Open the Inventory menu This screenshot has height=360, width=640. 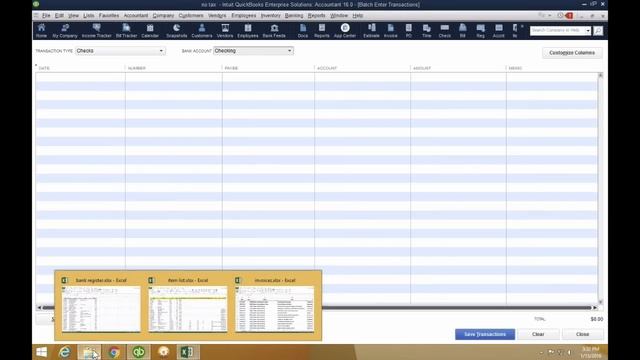pos(270,16)
